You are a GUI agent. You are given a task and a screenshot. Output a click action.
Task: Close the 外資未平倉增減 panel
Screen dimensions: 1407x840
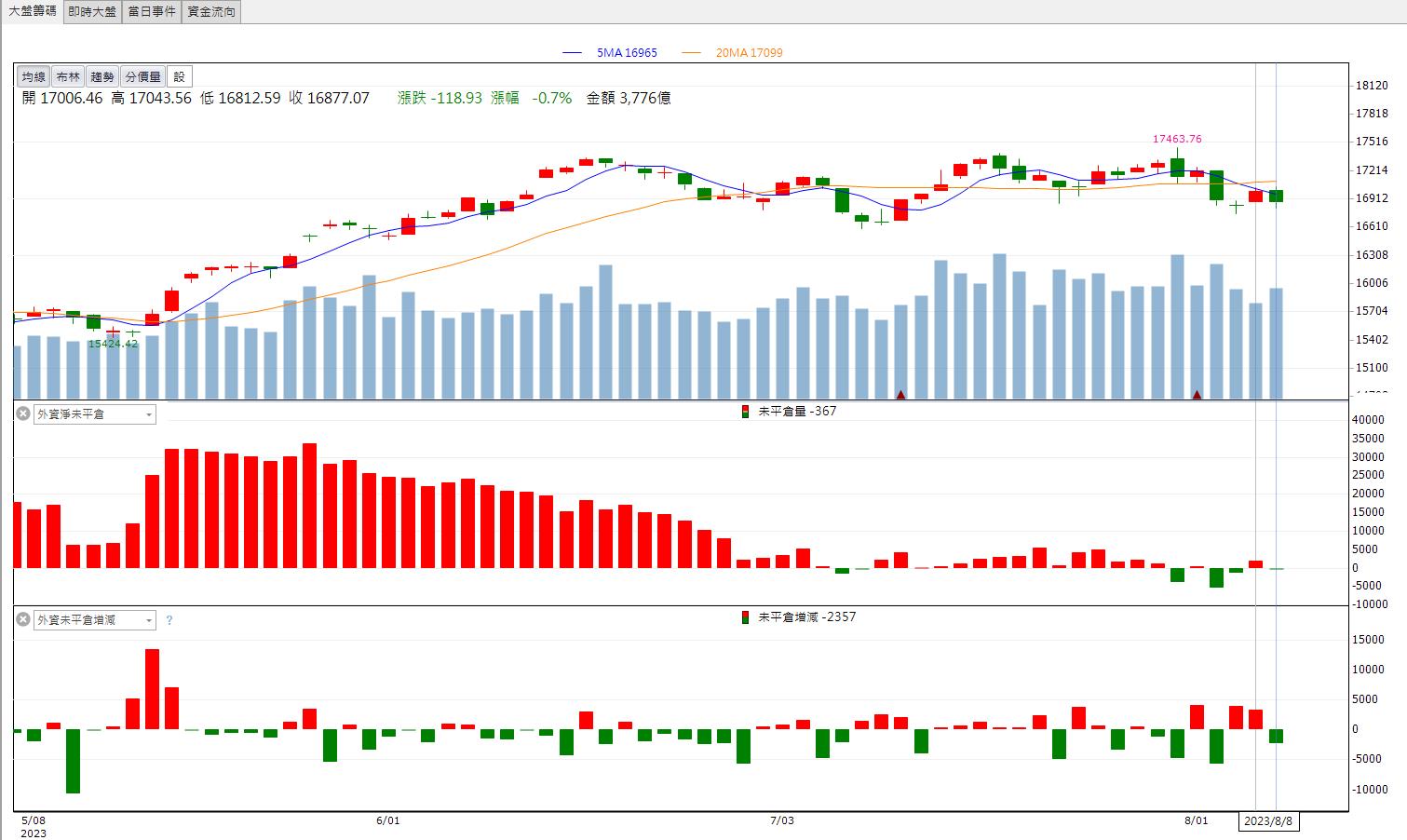[x=23, y=619]
